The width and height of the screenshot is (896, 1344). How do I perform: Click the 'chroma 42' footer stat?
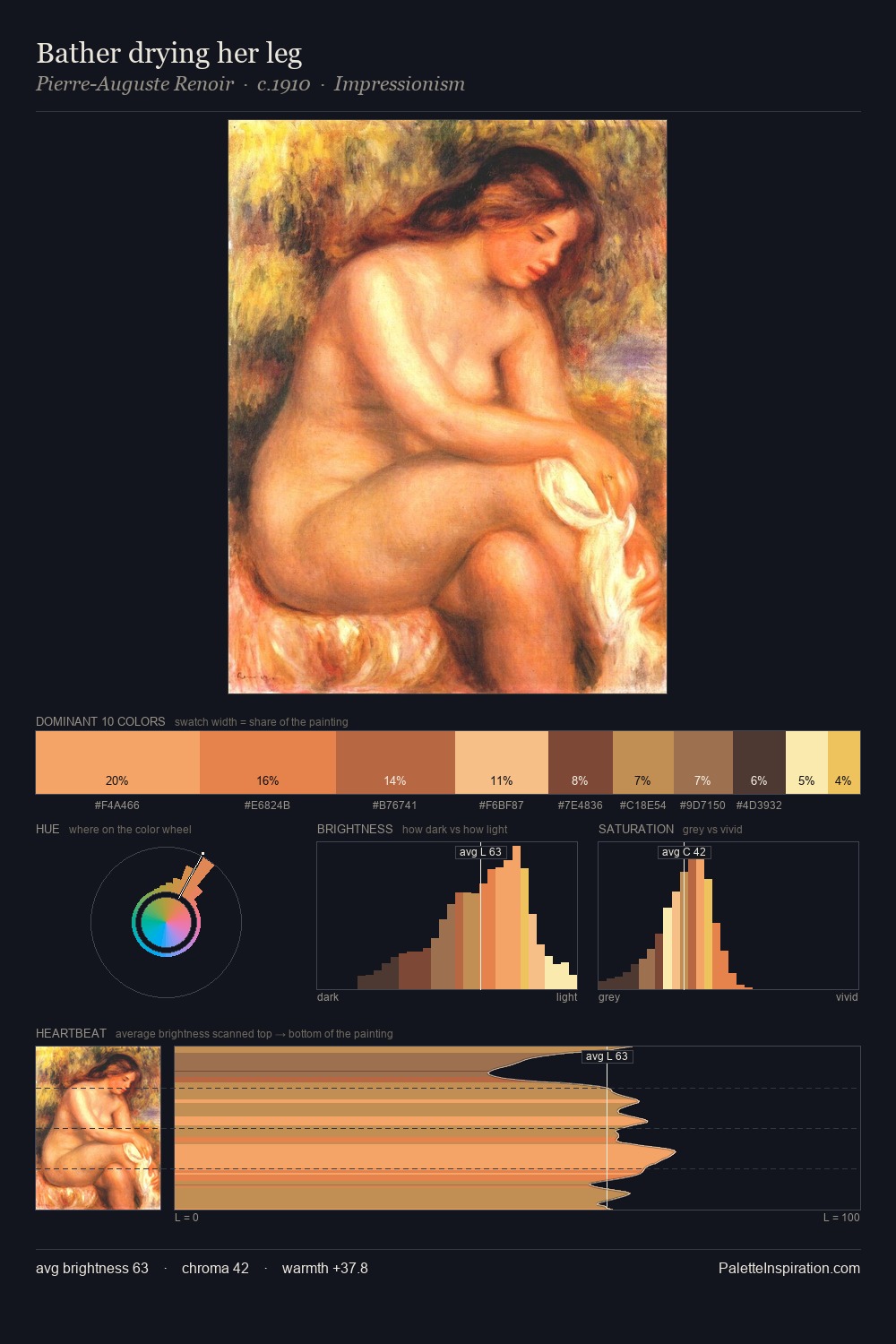point(215,1269)
